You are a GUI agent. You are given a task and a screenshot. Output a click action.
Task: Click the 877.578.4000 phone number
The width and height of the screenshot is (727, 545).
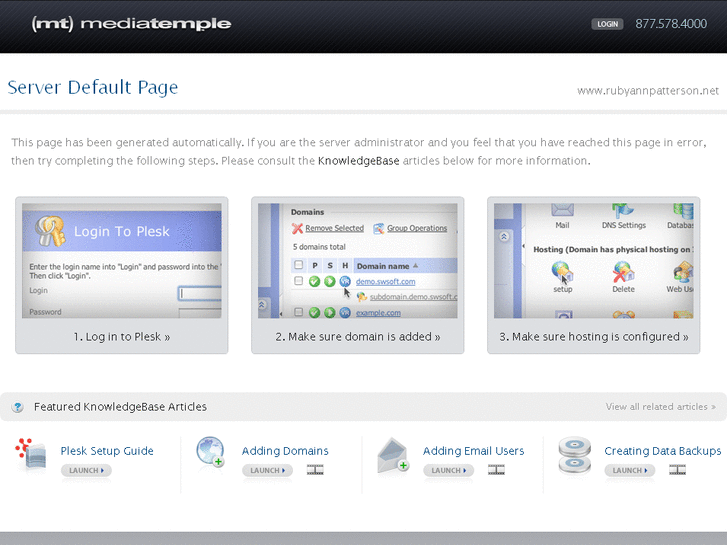click(671, 24)
